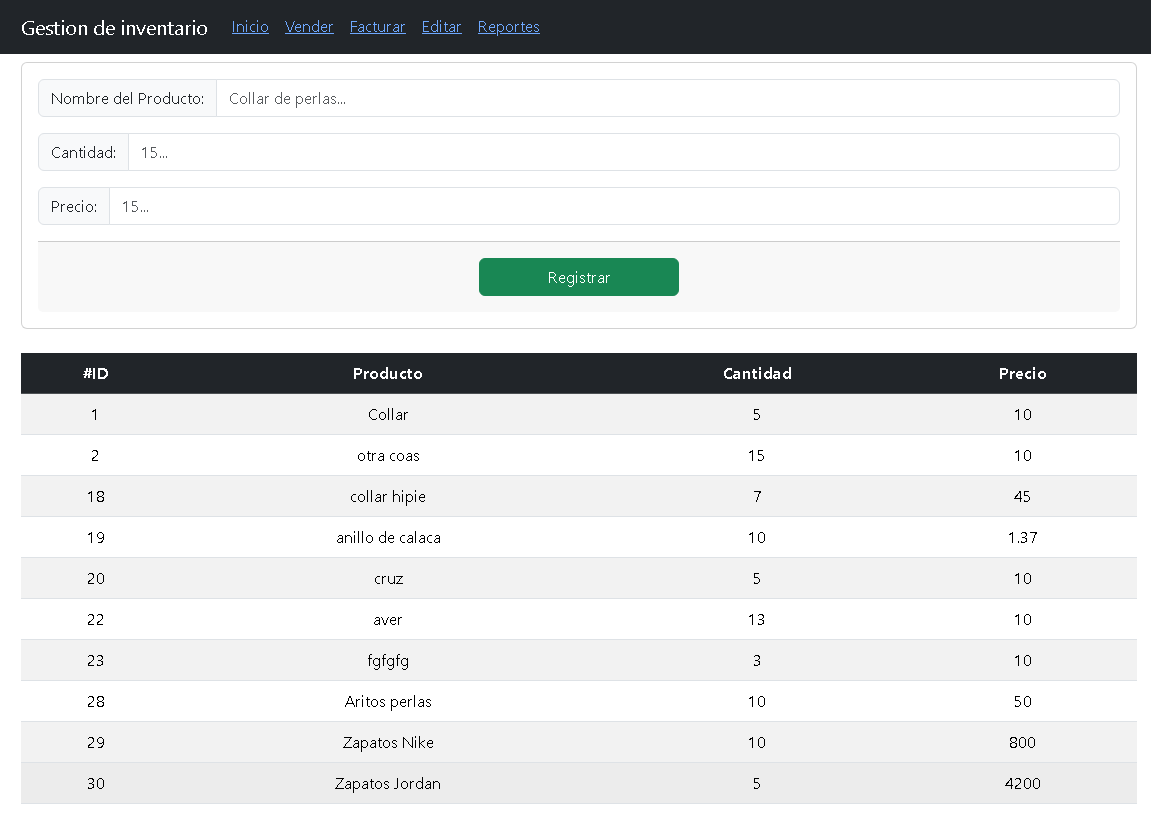Click the price 4200 cell
The height and width of the screenshot is (826, 1151).
pyautogui.click(x=1023, y=784)
